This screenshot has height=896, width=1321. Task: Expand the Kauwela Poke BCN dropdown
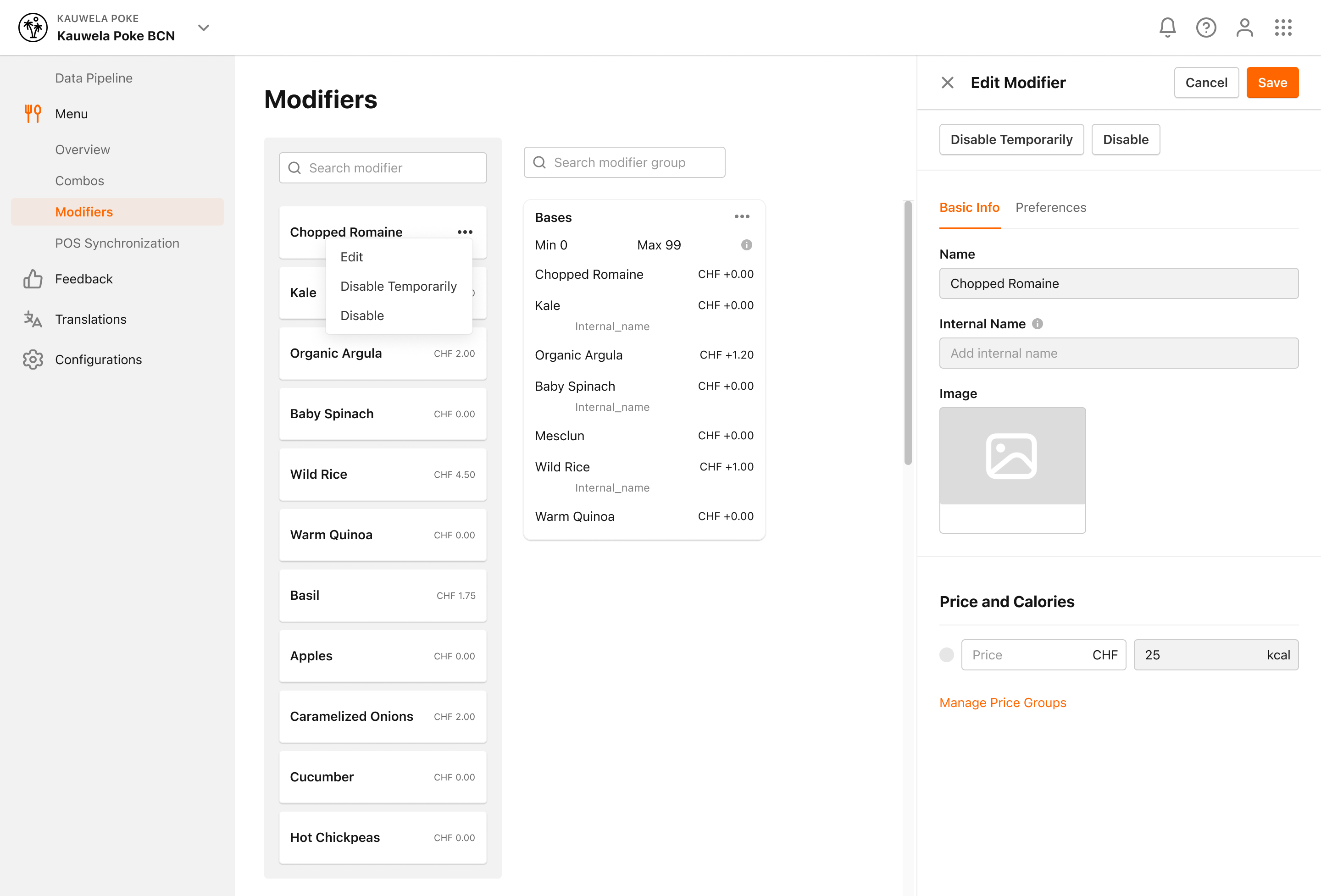click(x=204, y=27)
